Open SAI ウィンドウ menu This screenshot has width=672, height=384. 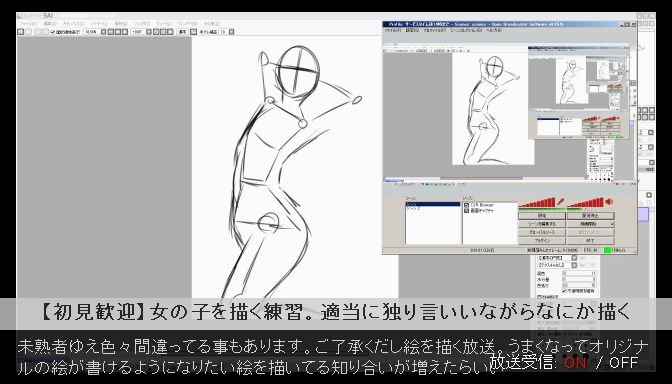(x=187, y=24)
